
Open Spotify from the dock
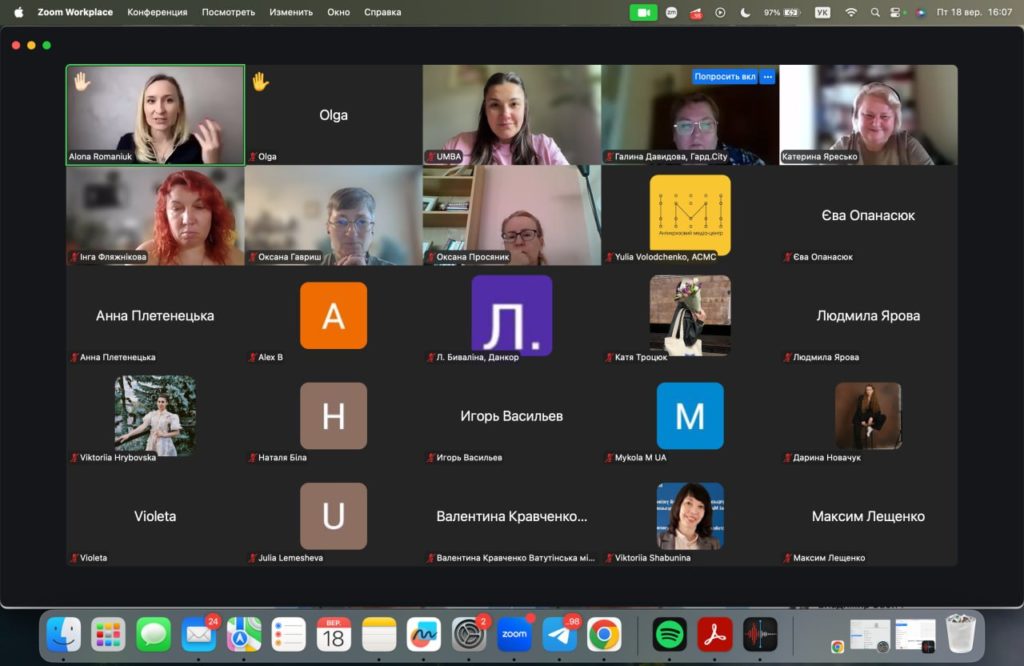click(669, 634)
